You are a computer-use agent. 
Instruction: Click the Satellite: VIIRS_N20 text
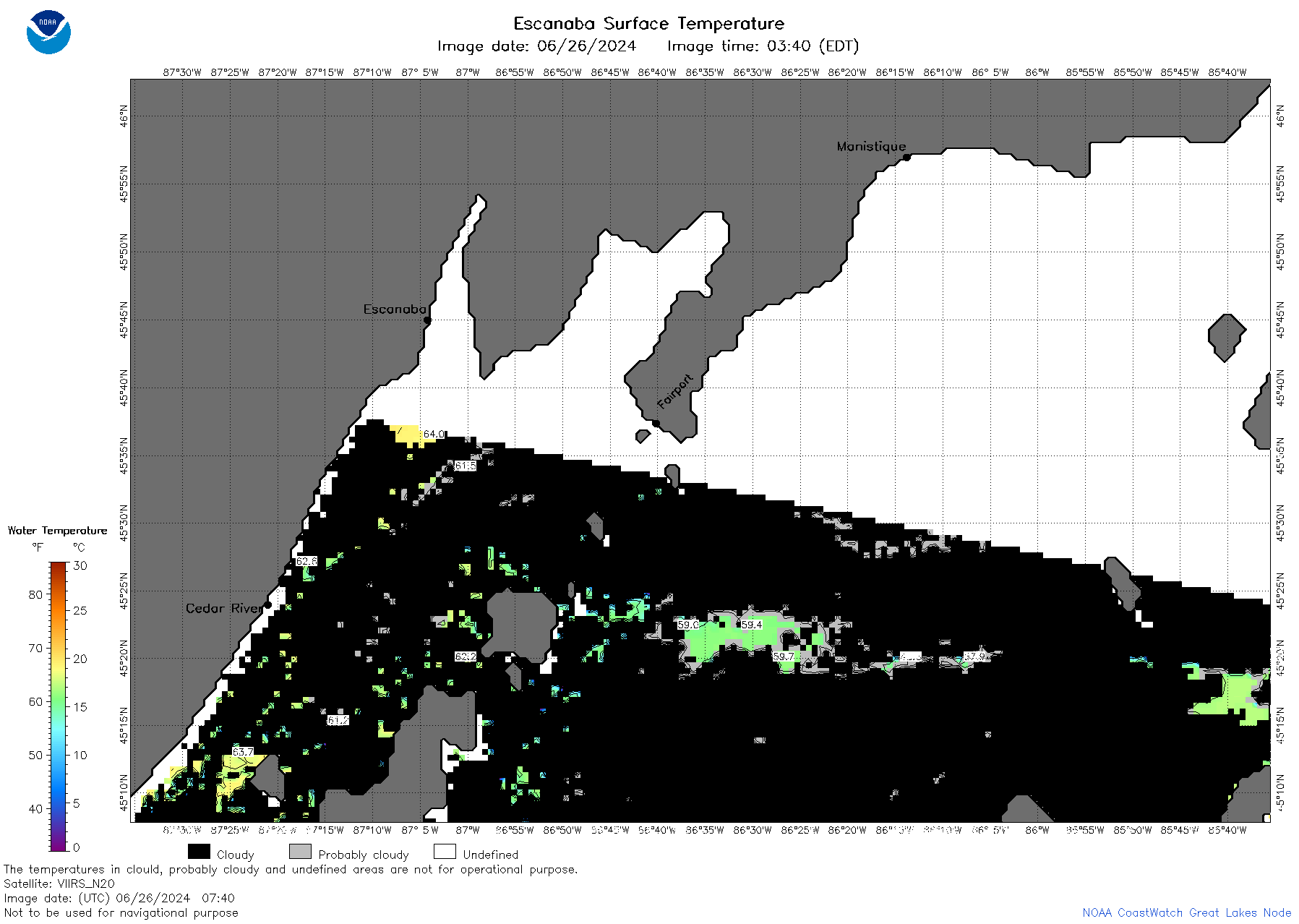point(59,884)
